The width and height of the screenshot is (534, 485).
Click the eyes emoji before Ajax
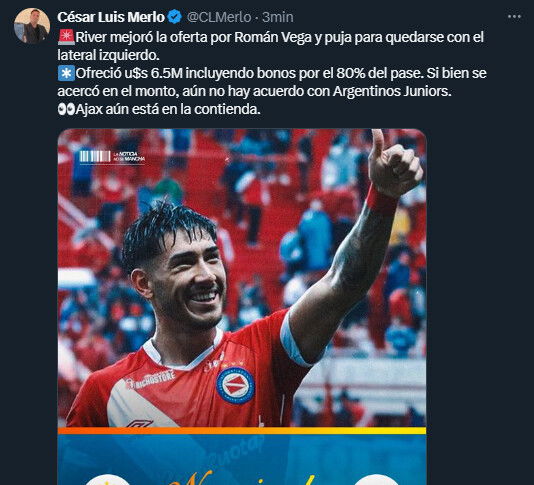(x=66, y=109)
